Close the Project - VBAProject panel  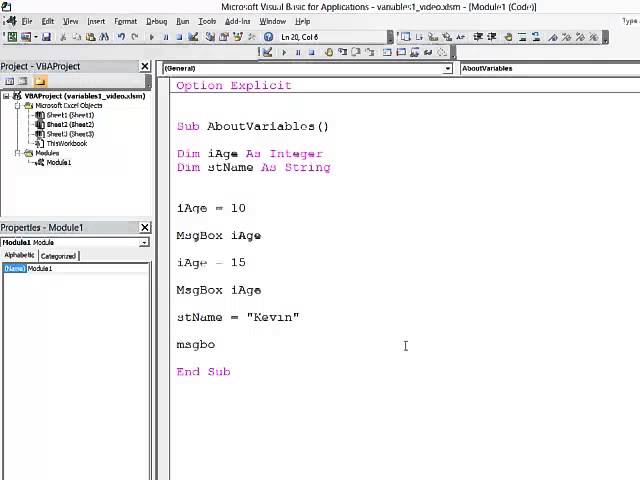(x=145, y=66)
